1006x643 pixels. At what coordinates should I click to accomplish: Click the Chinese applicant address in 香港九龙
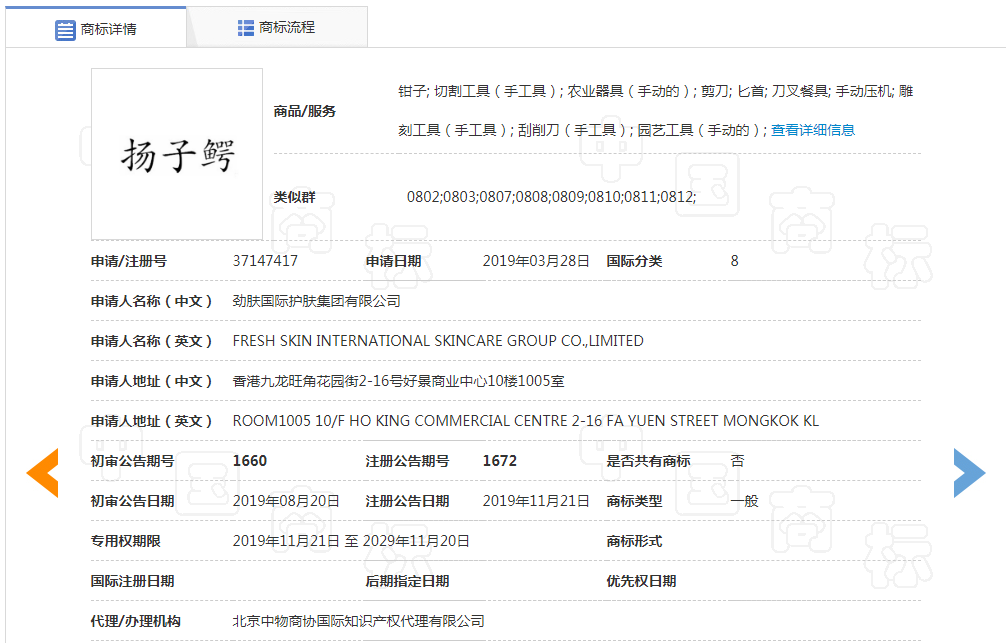[x=398, y=381]
